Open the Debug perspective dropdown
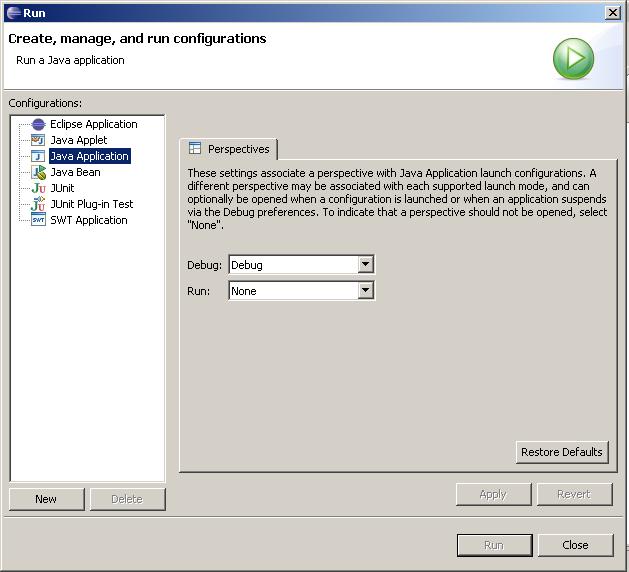The image size is (629, 572). pyautogui.click(x=365, y=265)
